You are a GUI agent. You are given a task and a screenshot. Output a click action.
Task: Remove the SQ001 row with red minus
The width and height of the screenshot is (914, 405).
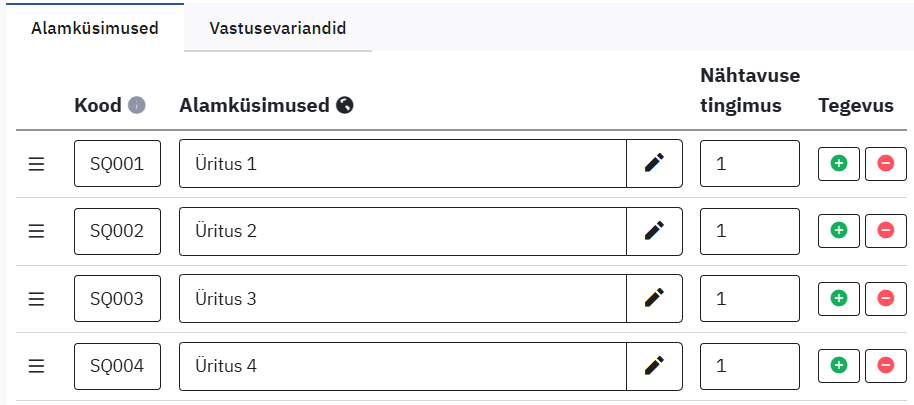[885, 163]
